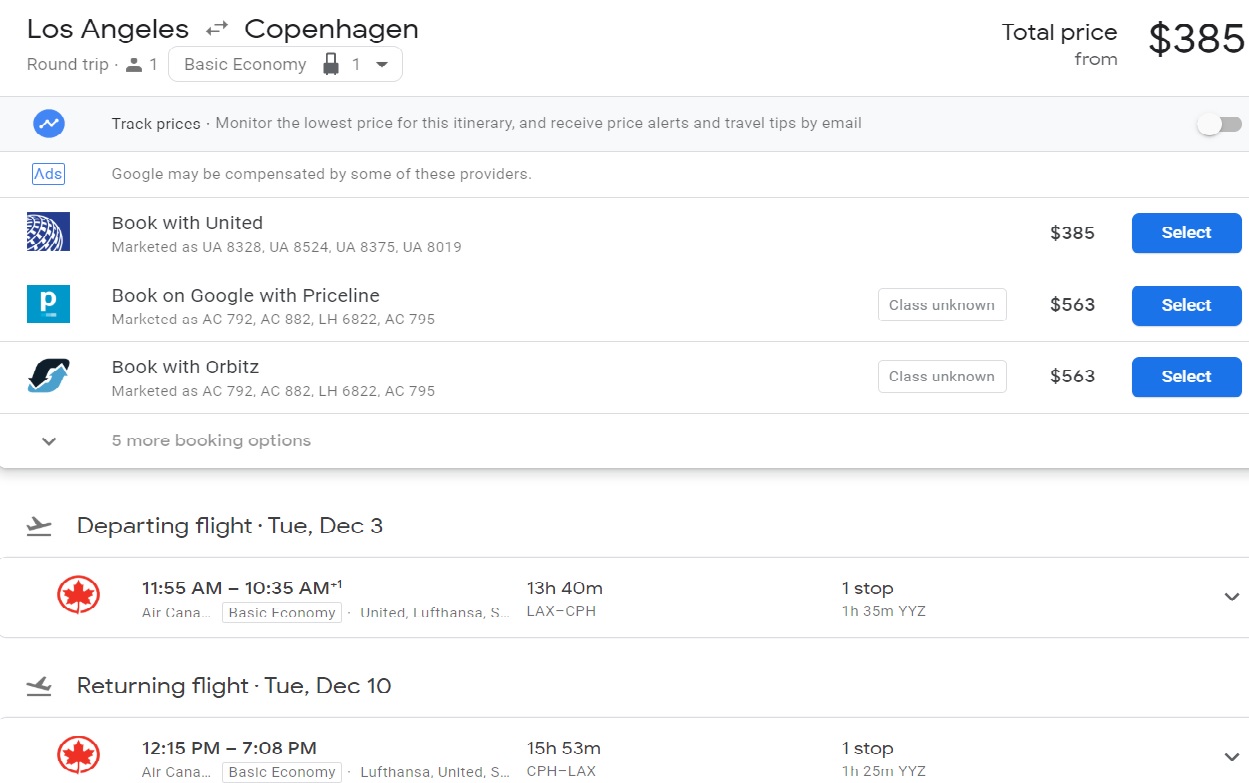Expand the returning flight details chevron

tap(1231, 757)
